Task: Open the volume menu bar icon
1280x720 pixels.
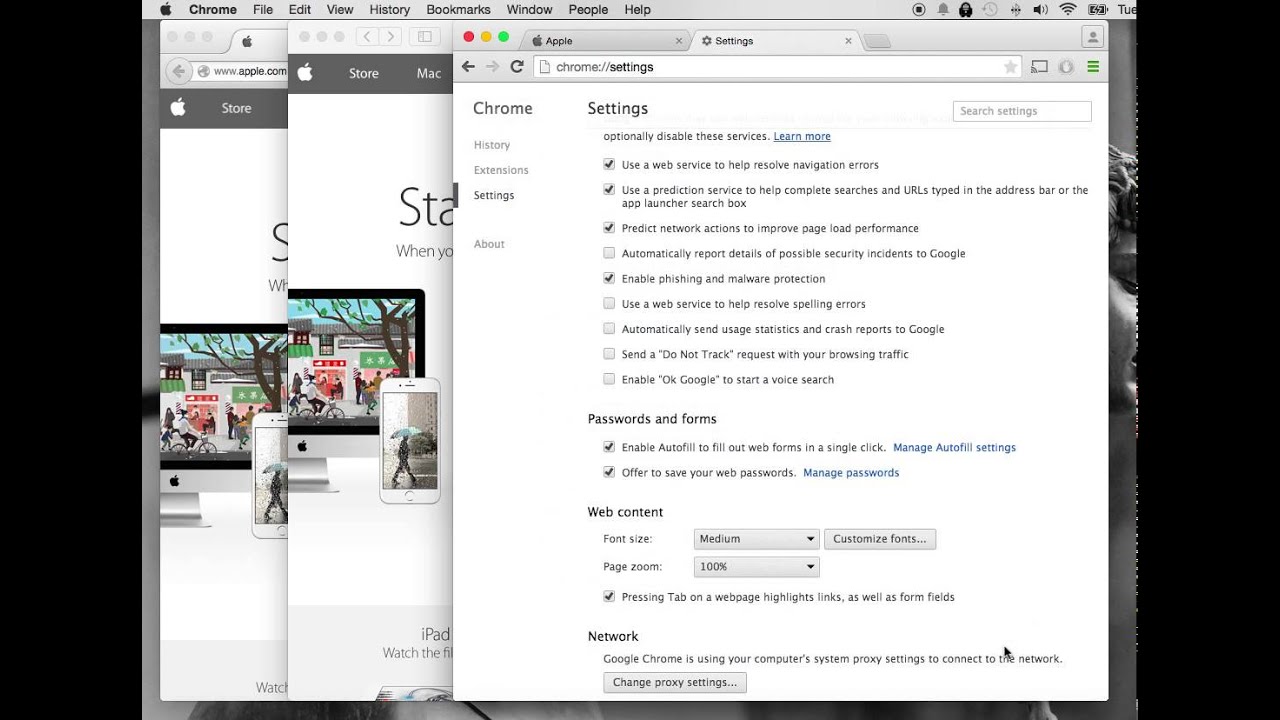Action: pyautogui.click(x=1040, y=10)
